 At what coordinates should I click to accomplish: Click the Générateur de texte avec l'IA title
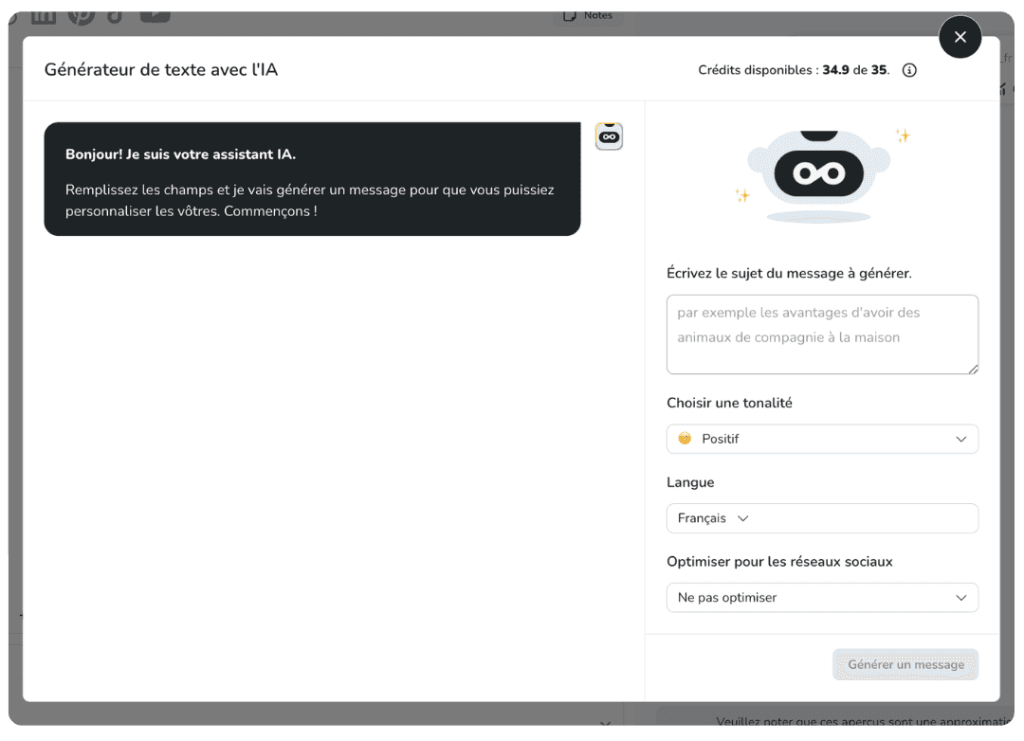161,70
